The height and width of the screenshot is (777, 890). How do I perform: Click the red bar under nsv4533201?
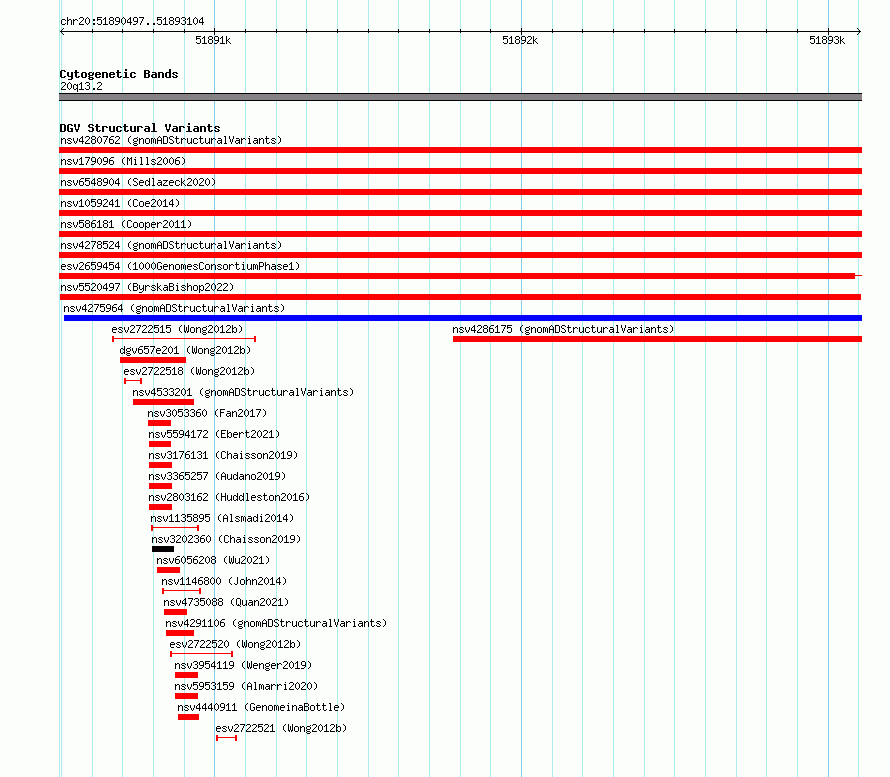point(163,402)
